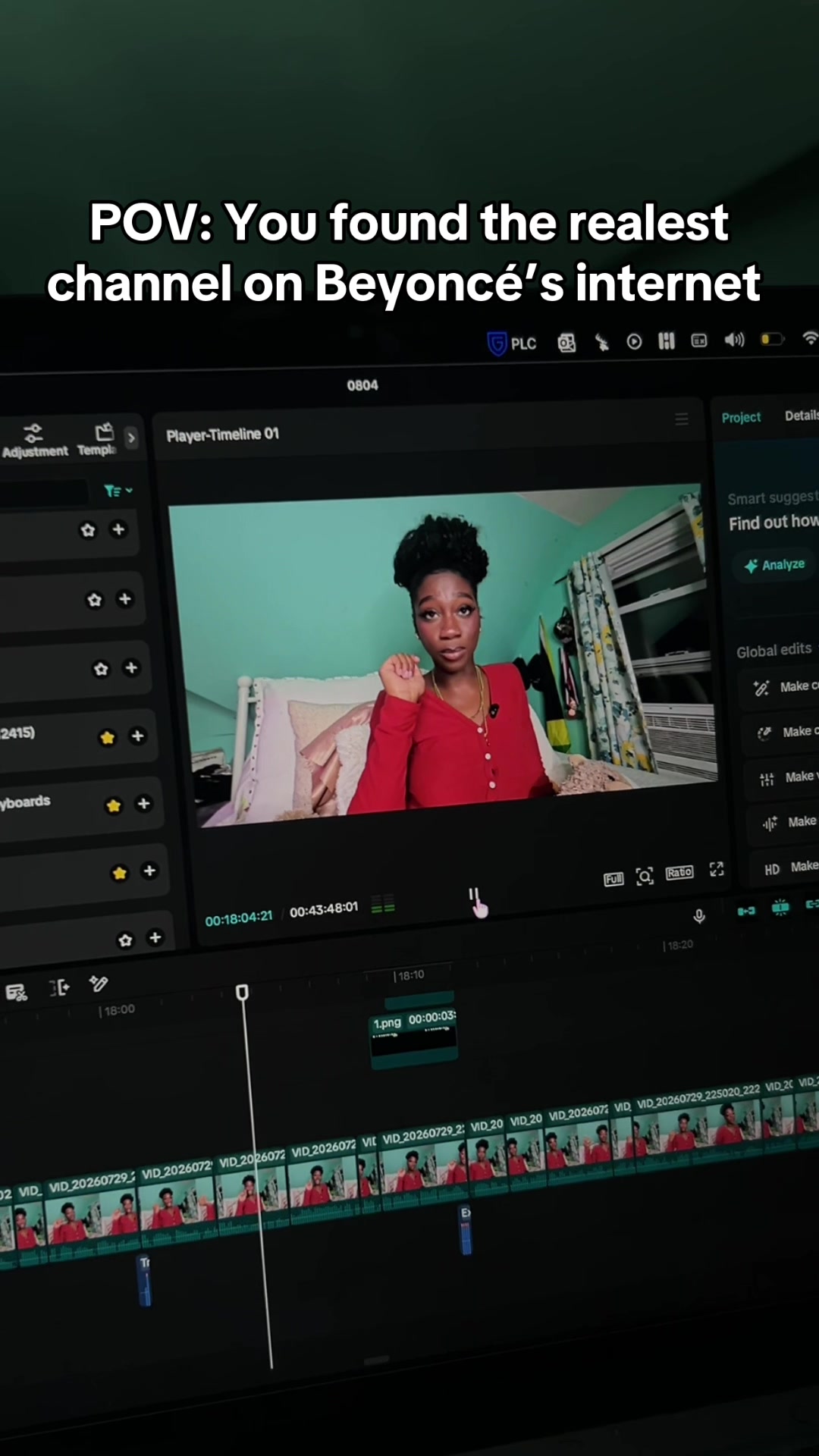
Task: Toggle the star on the yboards row
Action: 114,805
